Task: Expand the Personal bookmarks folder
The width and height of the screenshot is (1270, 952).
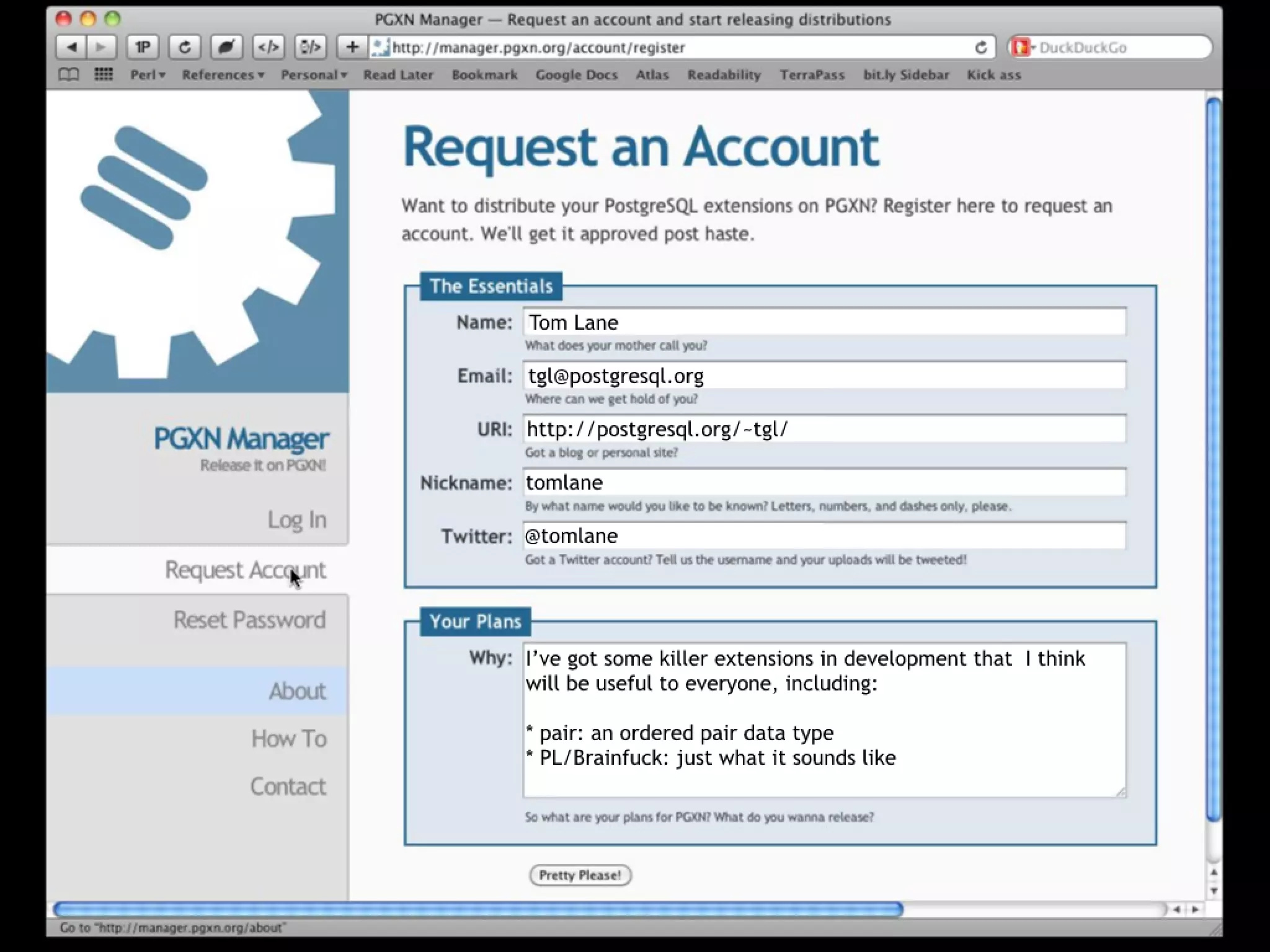Action: (314, 75)
